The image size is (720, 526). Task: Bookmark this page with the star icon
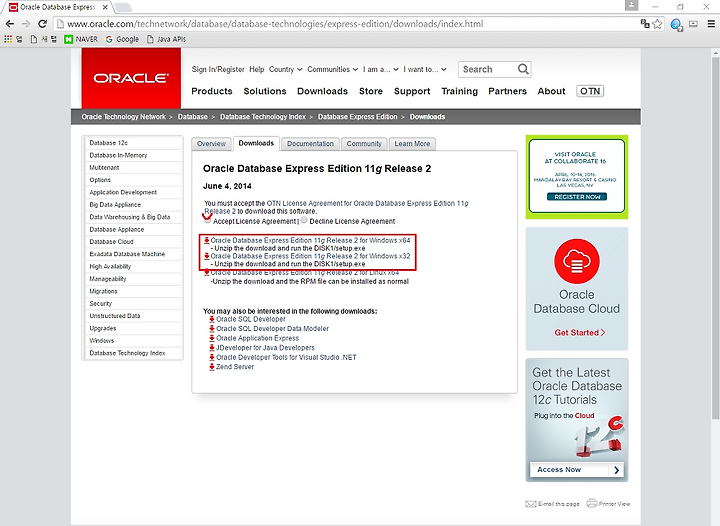point(658,24)
